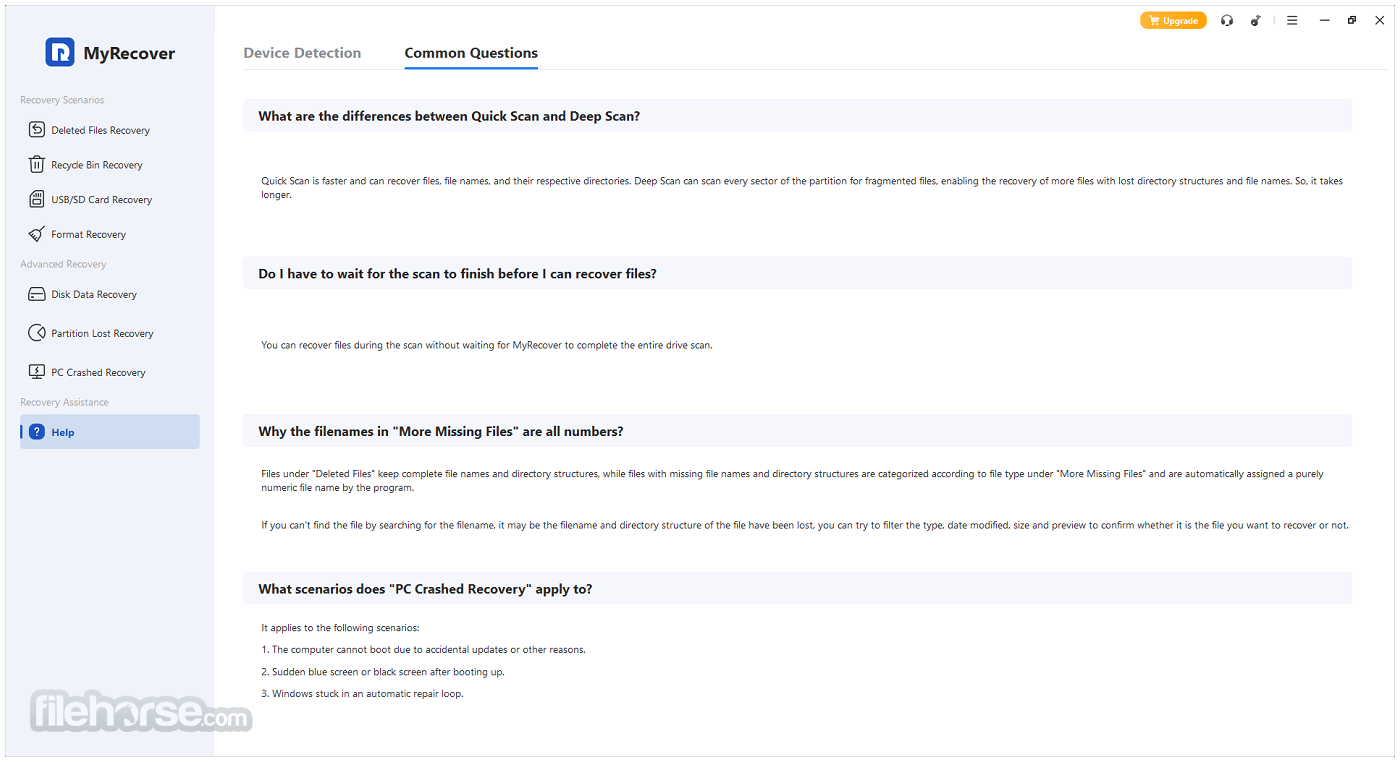The width and height of the screenshot is (1400, 762).
Task: Click 'It applies to the following scenarios:' line
Action: click(340, 628)
